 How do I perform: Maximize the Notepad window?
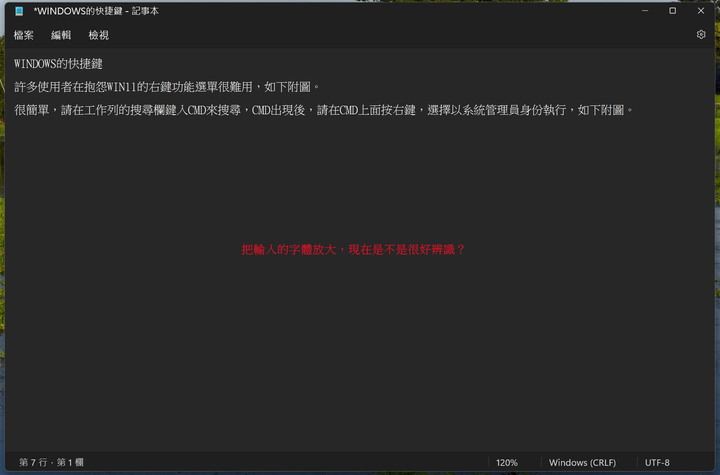672,11
